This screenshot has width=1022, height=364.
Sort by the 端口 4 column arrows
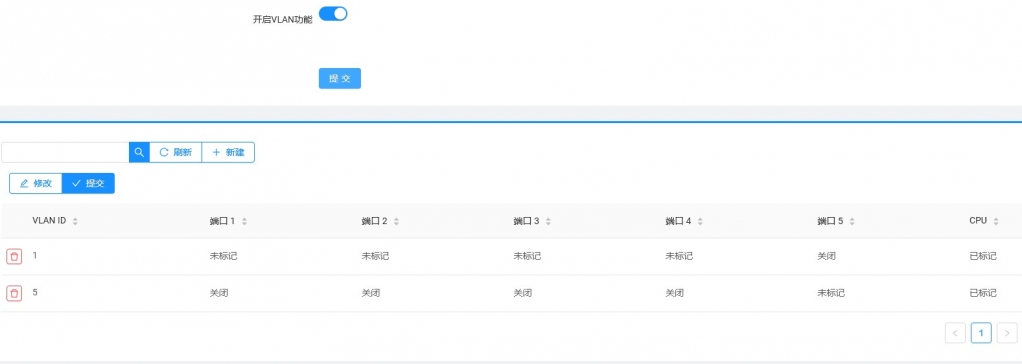[700, 221]
